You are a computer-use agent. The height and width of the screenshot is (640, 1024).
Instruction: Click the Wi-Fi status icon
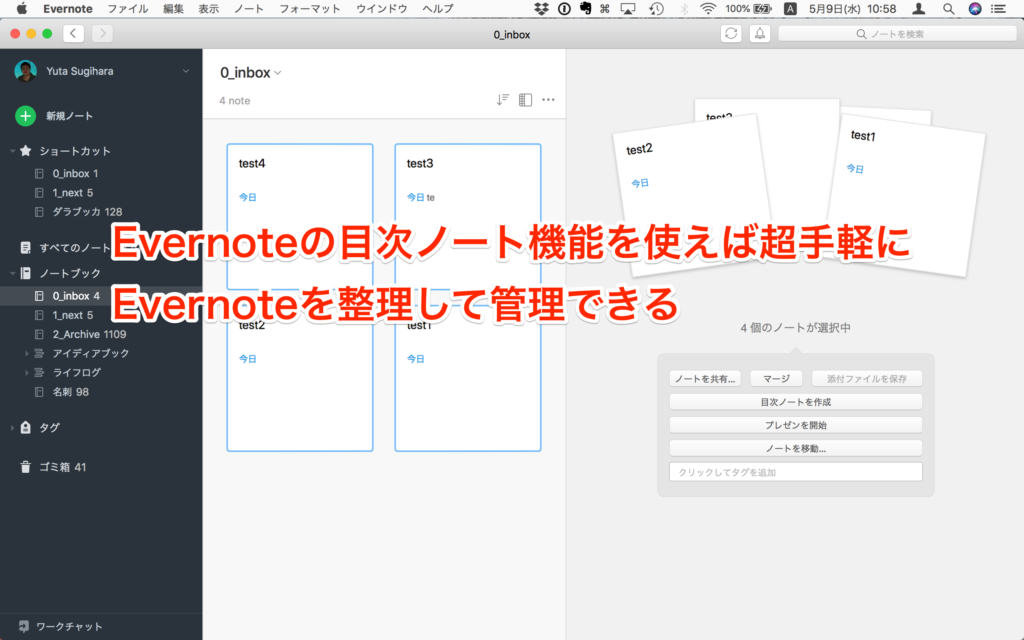[x=707, y=8]
